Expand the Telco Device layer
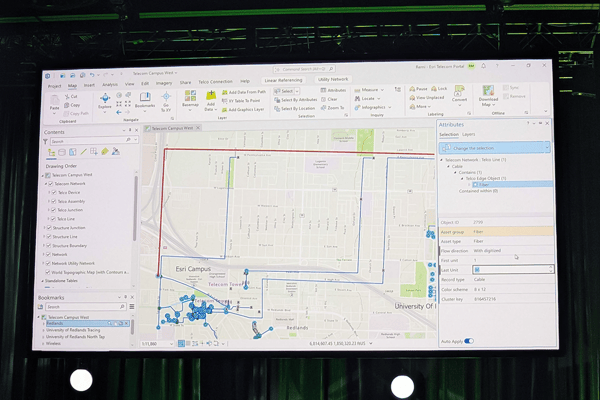Screen dimensions: 600x400 coord(49,193)
